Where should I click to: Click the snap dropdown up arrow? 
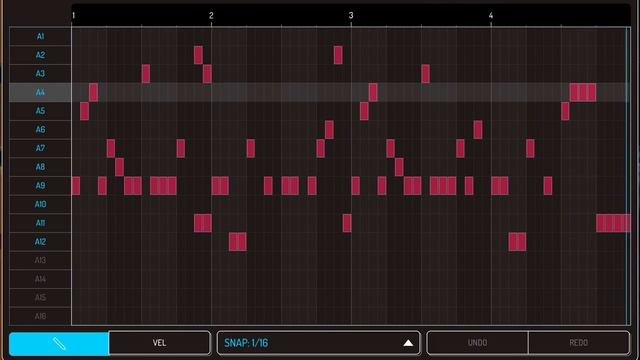point(408,343)
